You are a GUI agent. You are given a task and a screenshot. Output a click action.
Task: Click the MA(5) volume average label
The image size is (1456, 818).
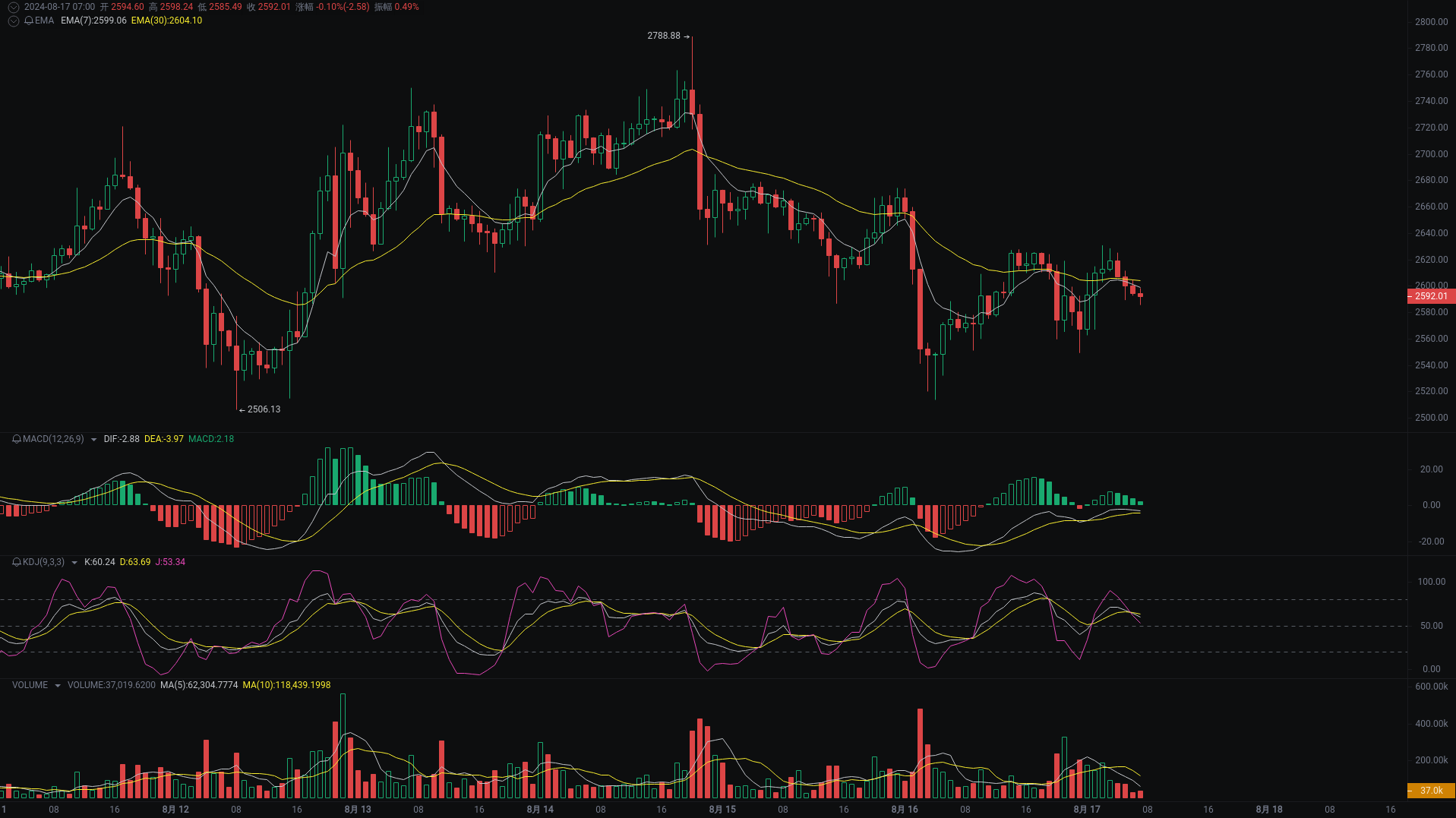197,684
